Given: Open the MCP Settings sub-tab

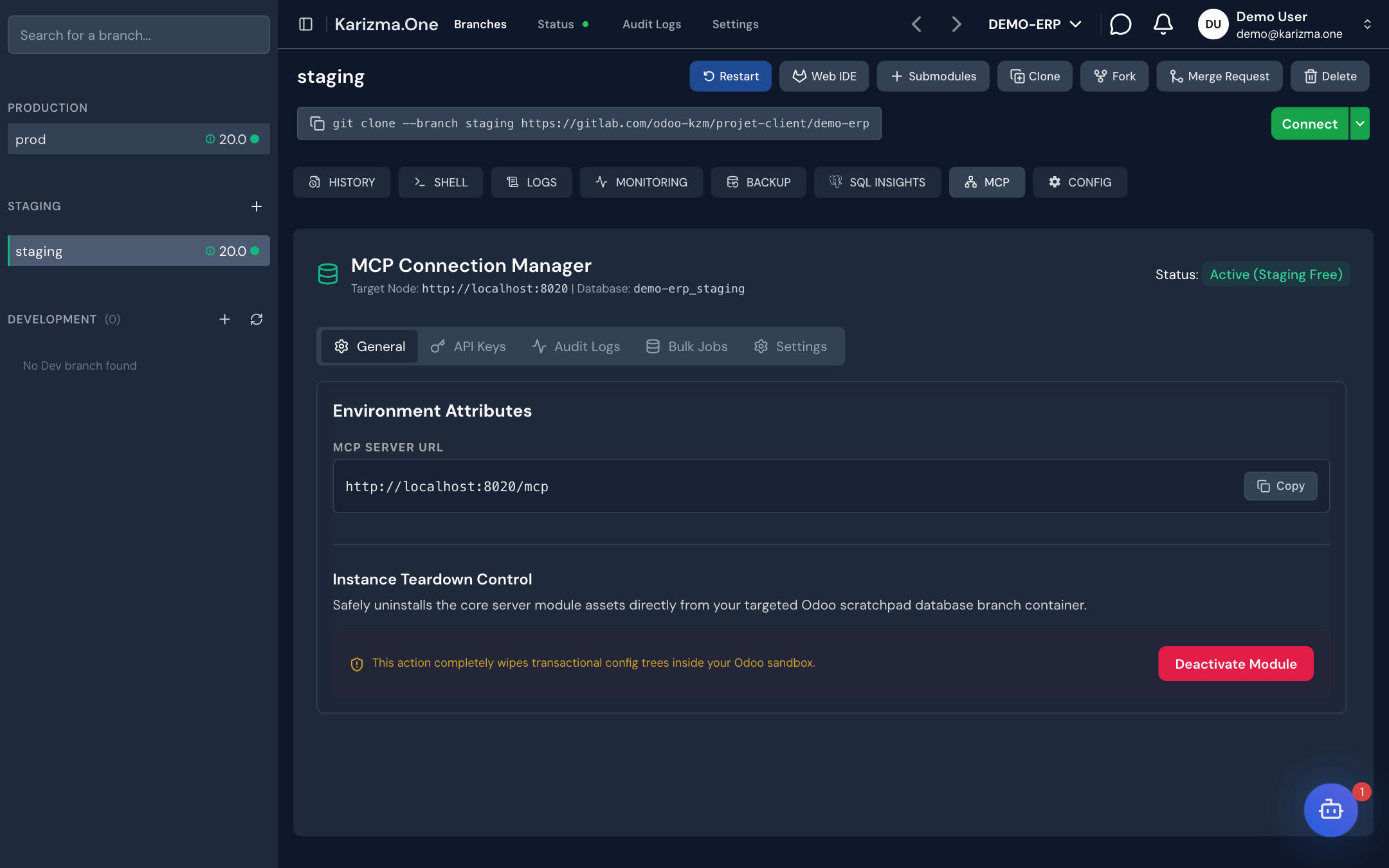Looking at the screenshot, I should [x=790, y=347].
